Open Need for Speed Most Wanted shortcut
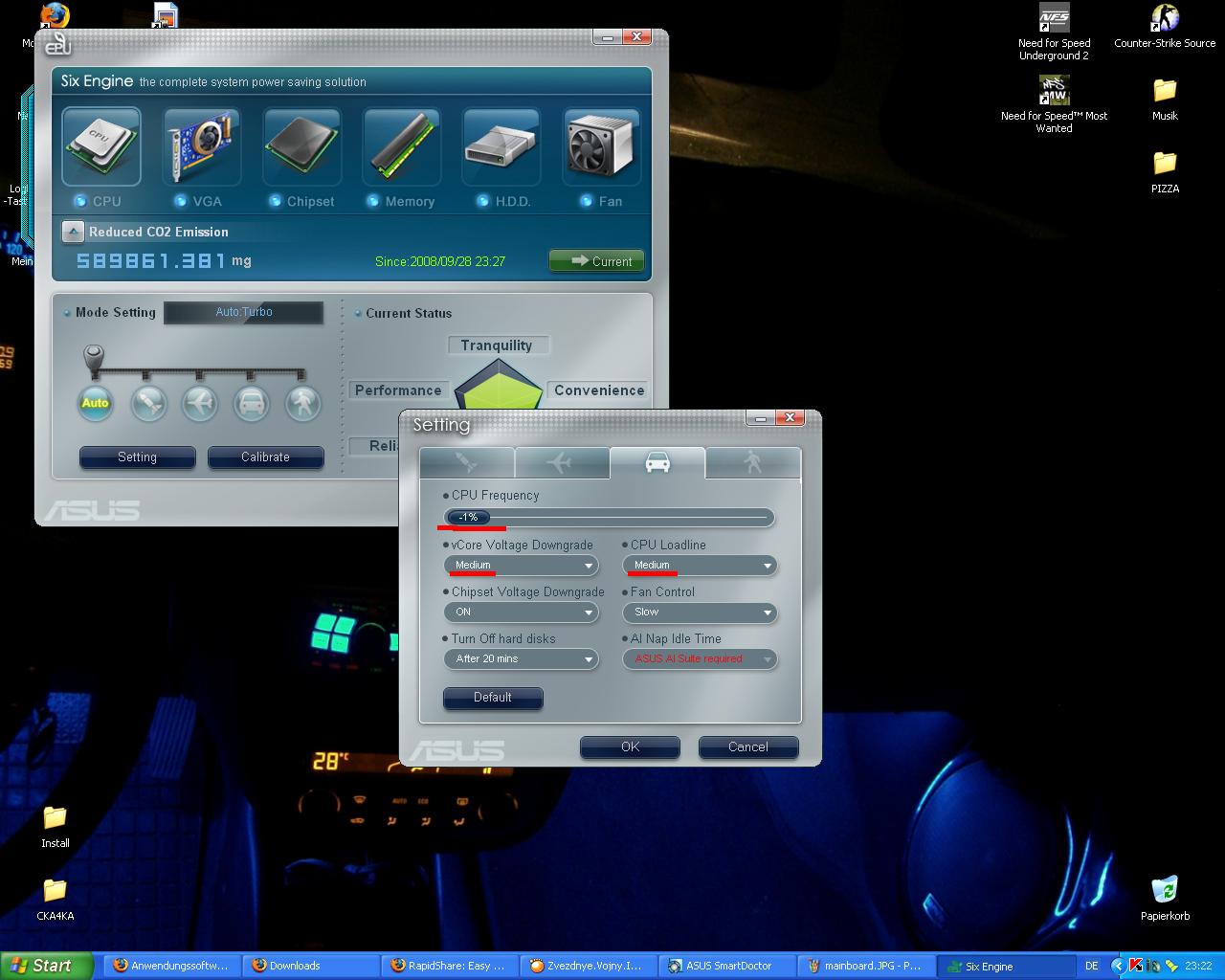The height and width of the screenshot is (980, 1225). pos(1054,105)
